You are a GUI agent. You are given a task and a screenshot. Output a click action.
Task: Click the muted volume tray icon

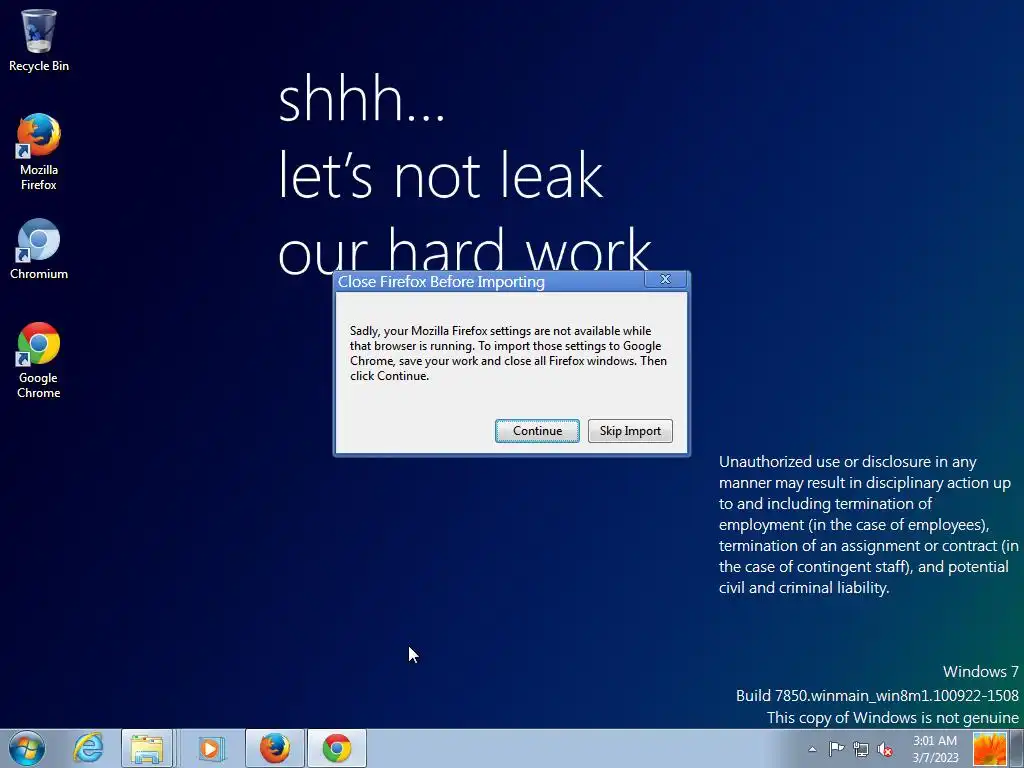pos(886,750)
